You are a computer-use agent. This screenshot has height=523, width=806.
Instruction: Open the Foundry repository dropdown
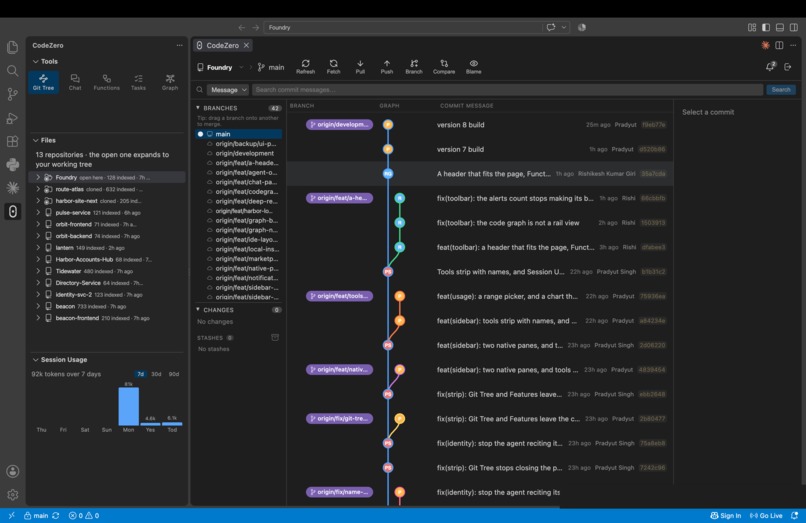(220, 67)
